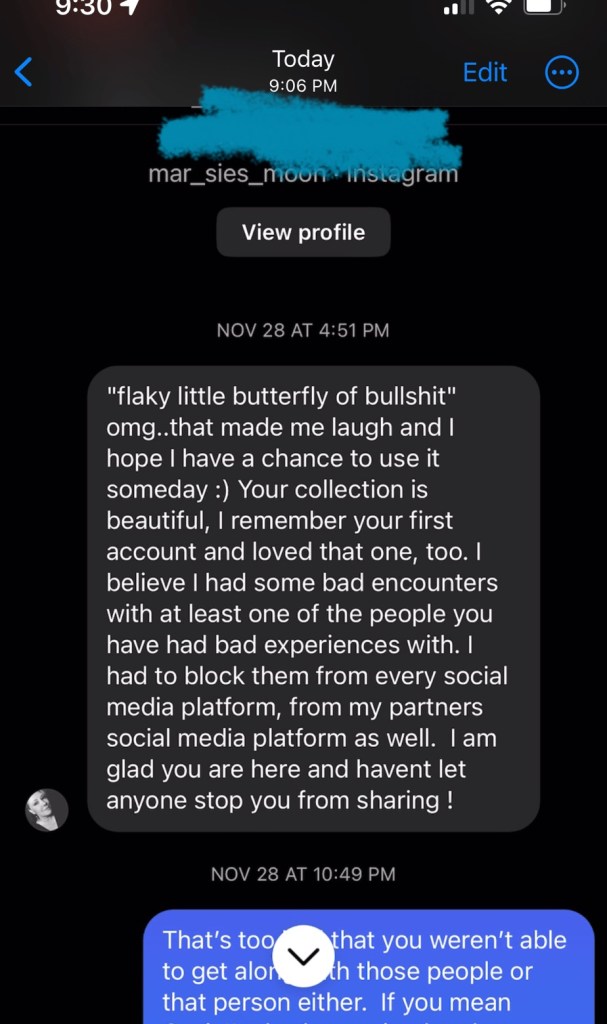Tap the Edit button
The height and width of the screenshot is (1024, 607).
(x=485, y=72)
